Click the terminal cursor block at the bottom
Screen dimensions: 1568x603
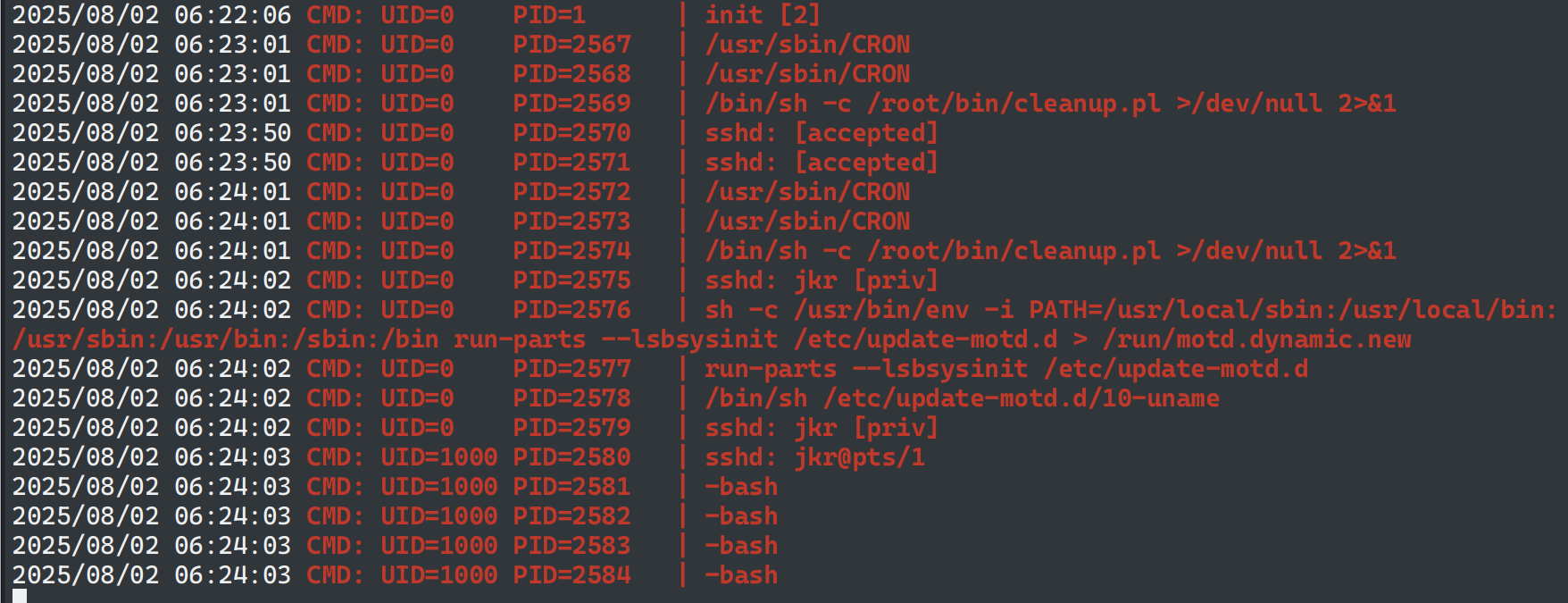[20, 596]
